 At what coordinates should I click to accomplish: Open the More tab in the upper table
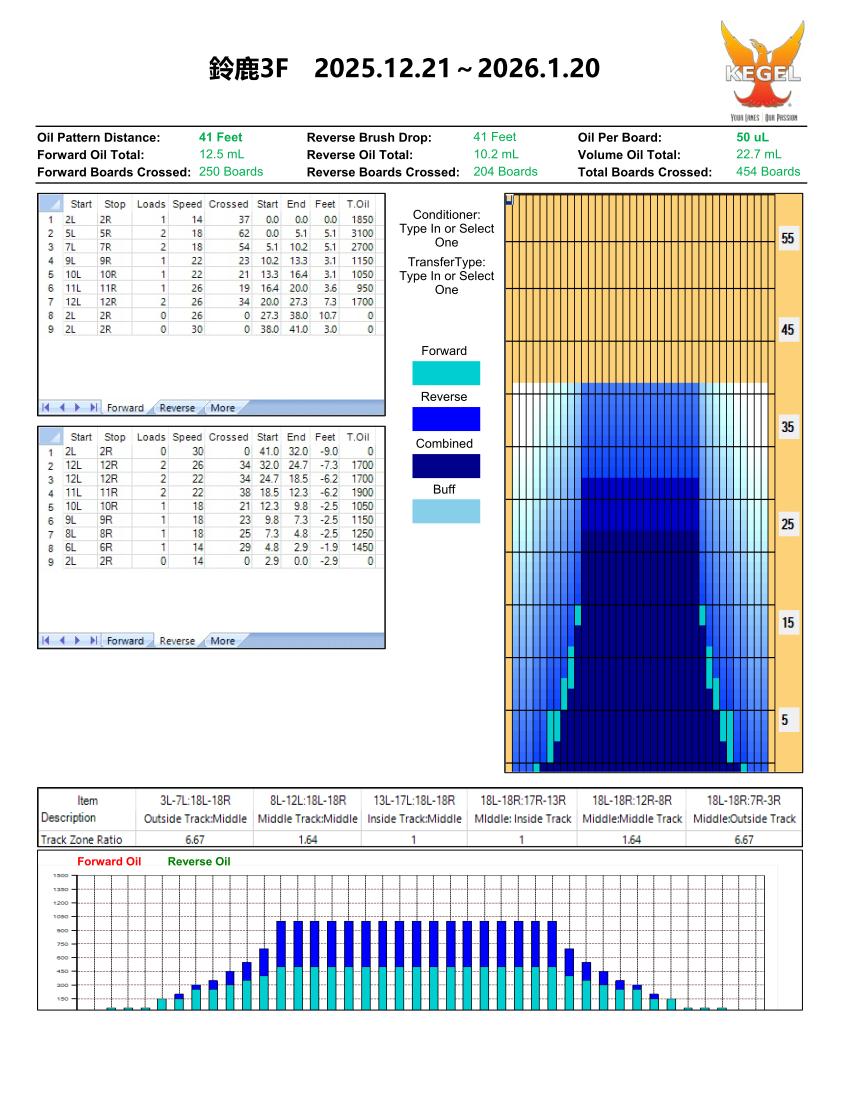tap(222, 408)
